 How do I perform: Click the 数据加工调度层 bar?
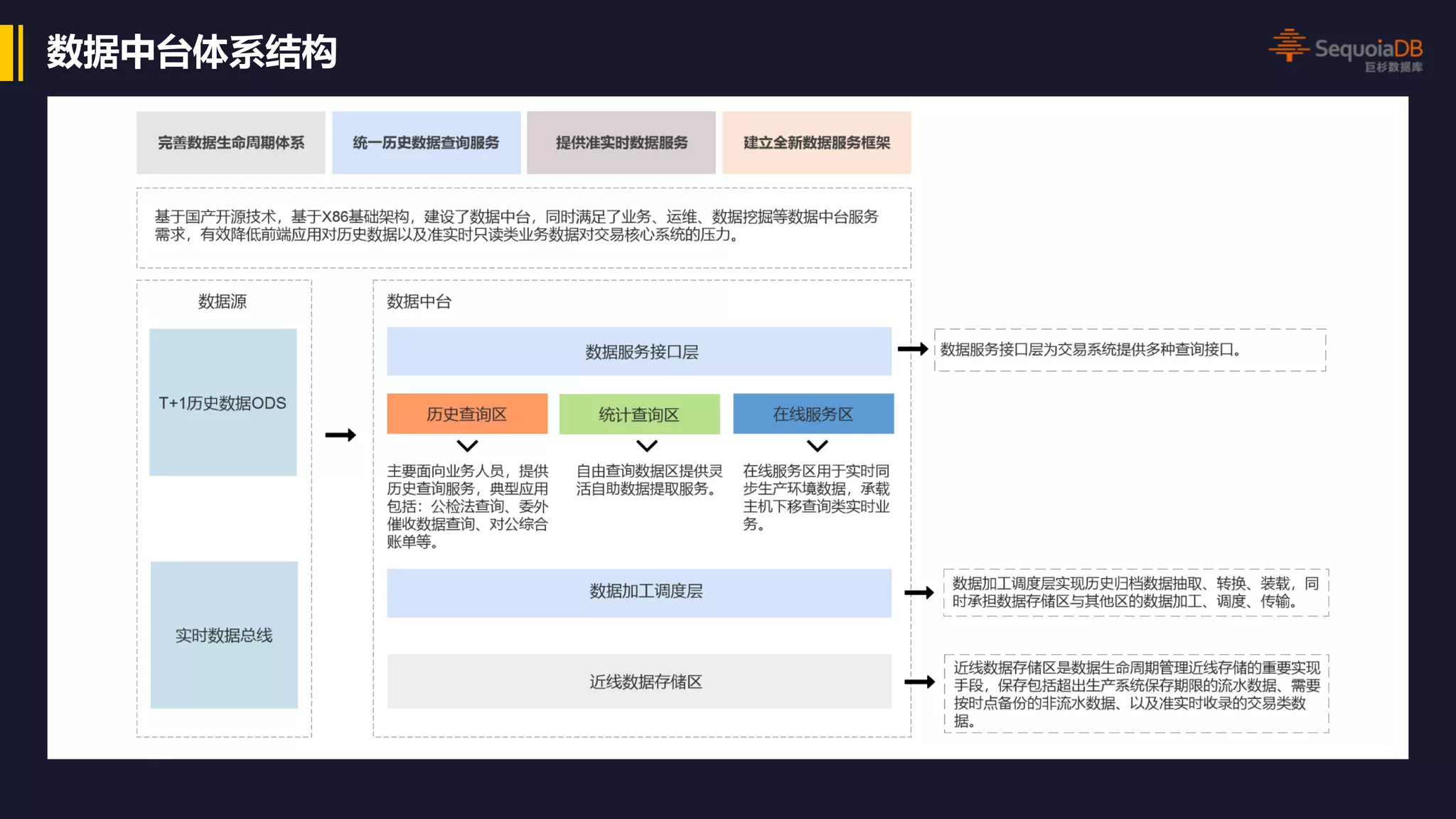tap(638, 592)
